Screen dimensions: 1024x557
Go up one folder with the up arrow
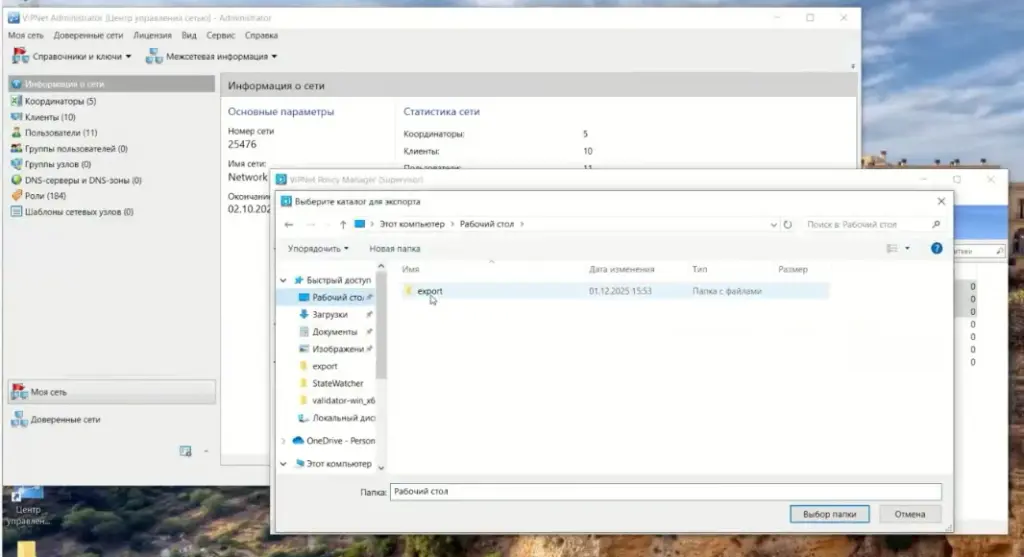pos(343,225)
